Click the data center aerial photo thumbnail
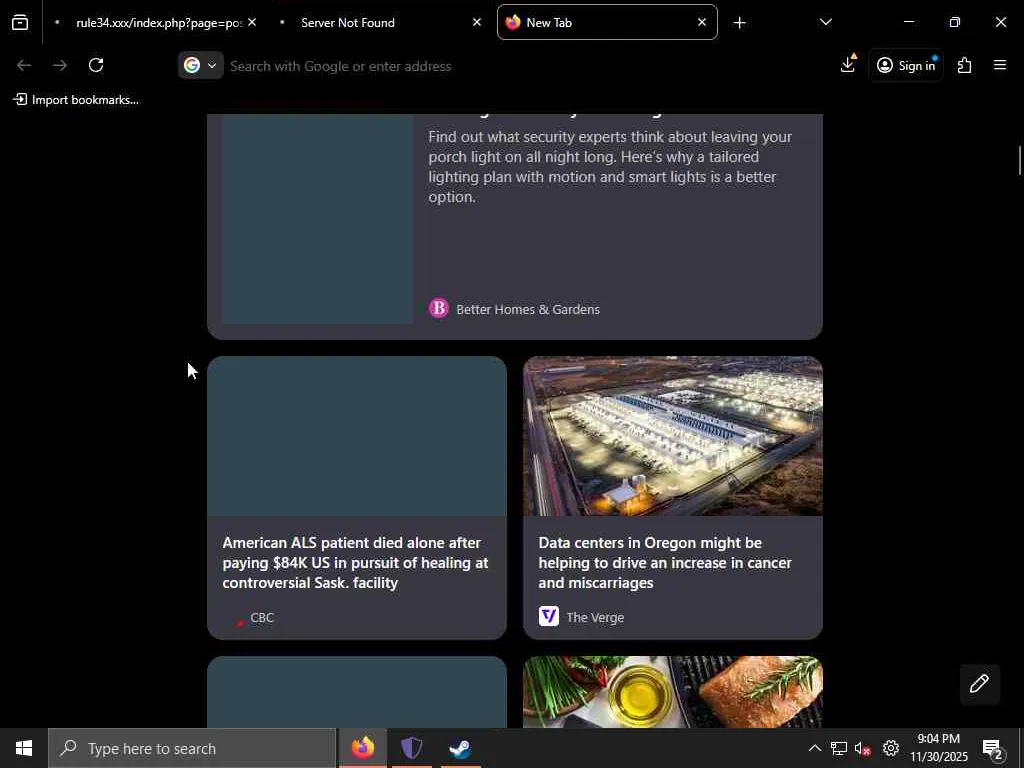Image resolution: width=1024 pixels, height=768 pixels. 673,436
